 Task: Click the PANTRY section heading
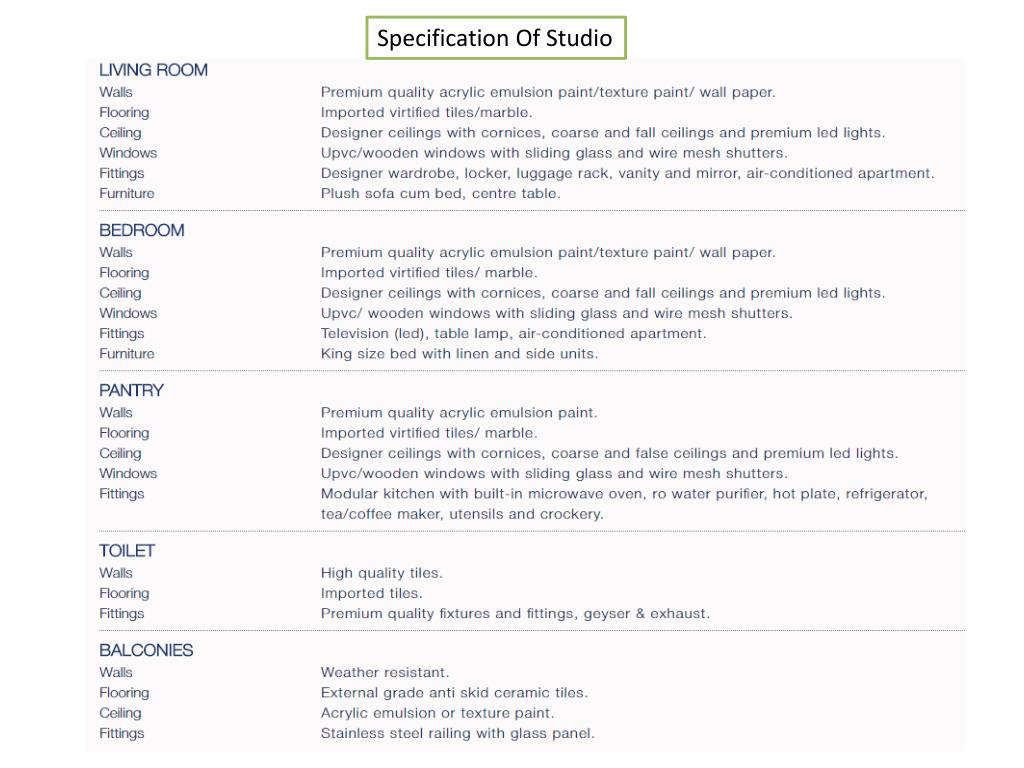coord(131,390)
